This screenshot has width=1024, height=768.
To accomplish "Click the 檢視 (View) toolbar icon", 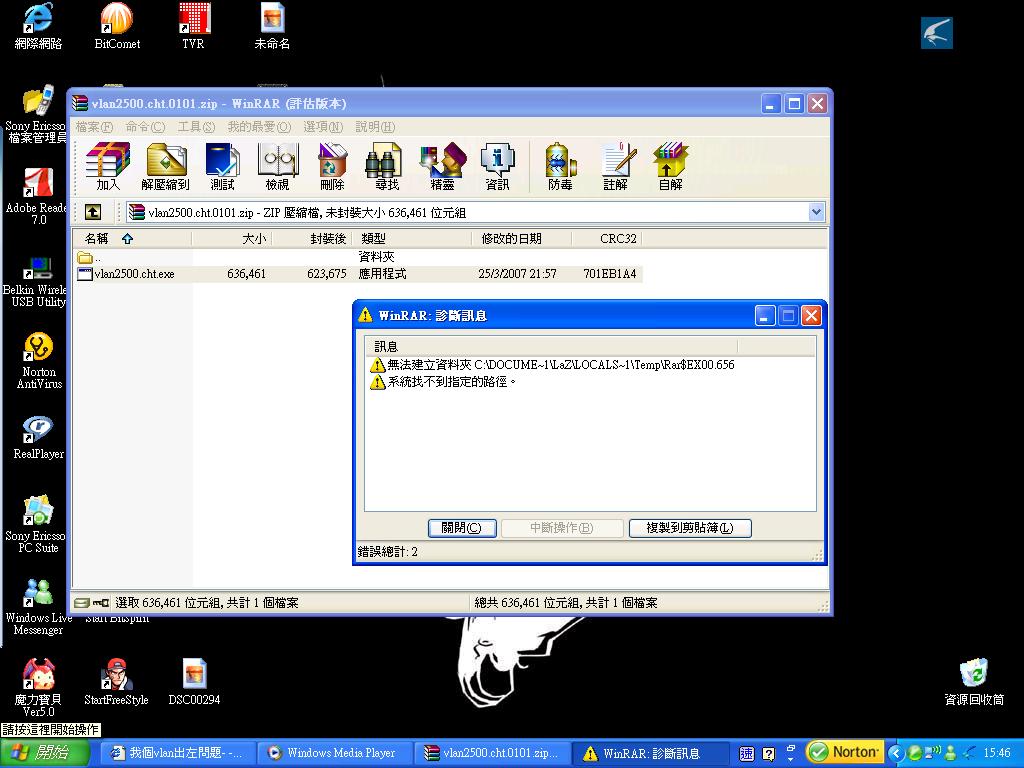I will tap(278, 166).
